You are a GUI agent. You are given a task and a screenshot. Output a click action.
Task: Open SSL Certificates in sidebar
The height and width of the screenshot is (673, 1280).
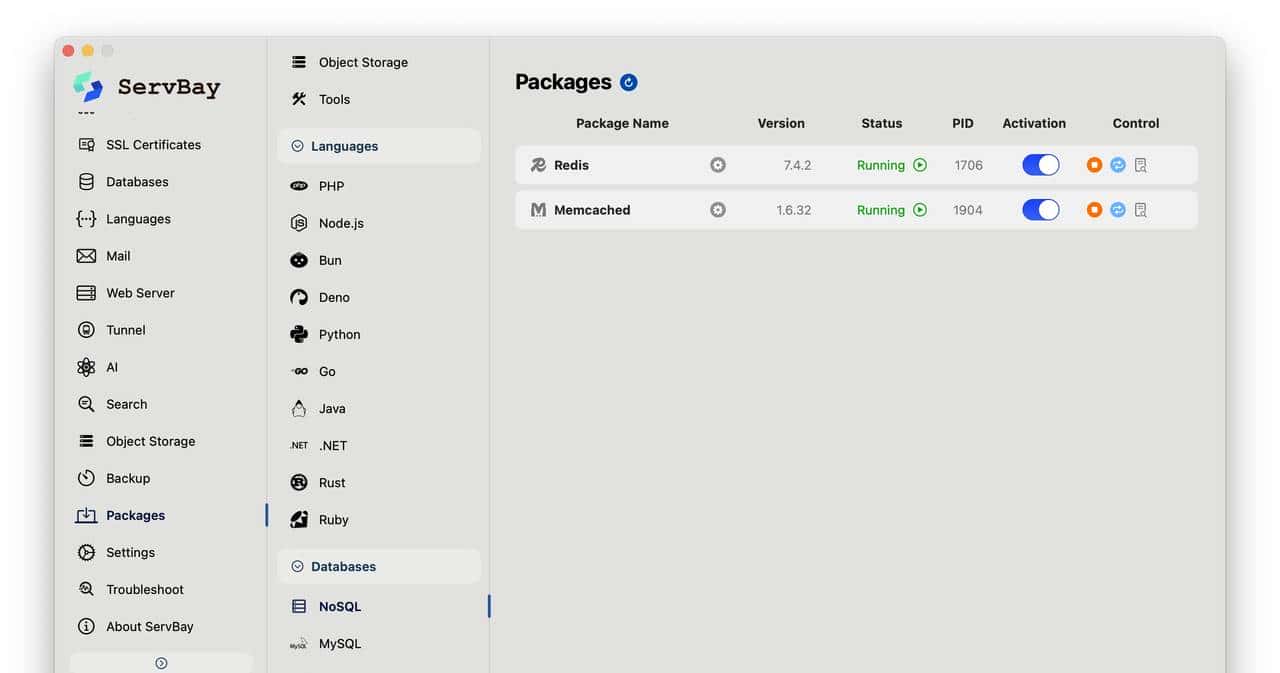(153, 145)
